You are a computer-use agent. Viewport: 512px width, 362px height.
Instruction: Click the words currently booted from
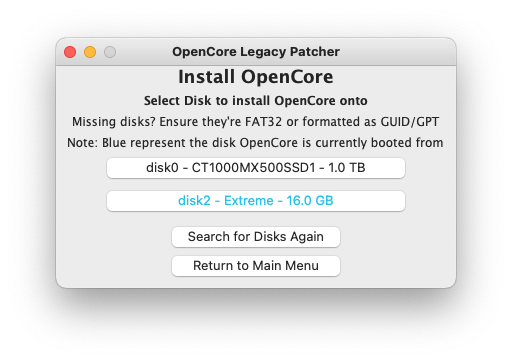click(x=379, y=143)
